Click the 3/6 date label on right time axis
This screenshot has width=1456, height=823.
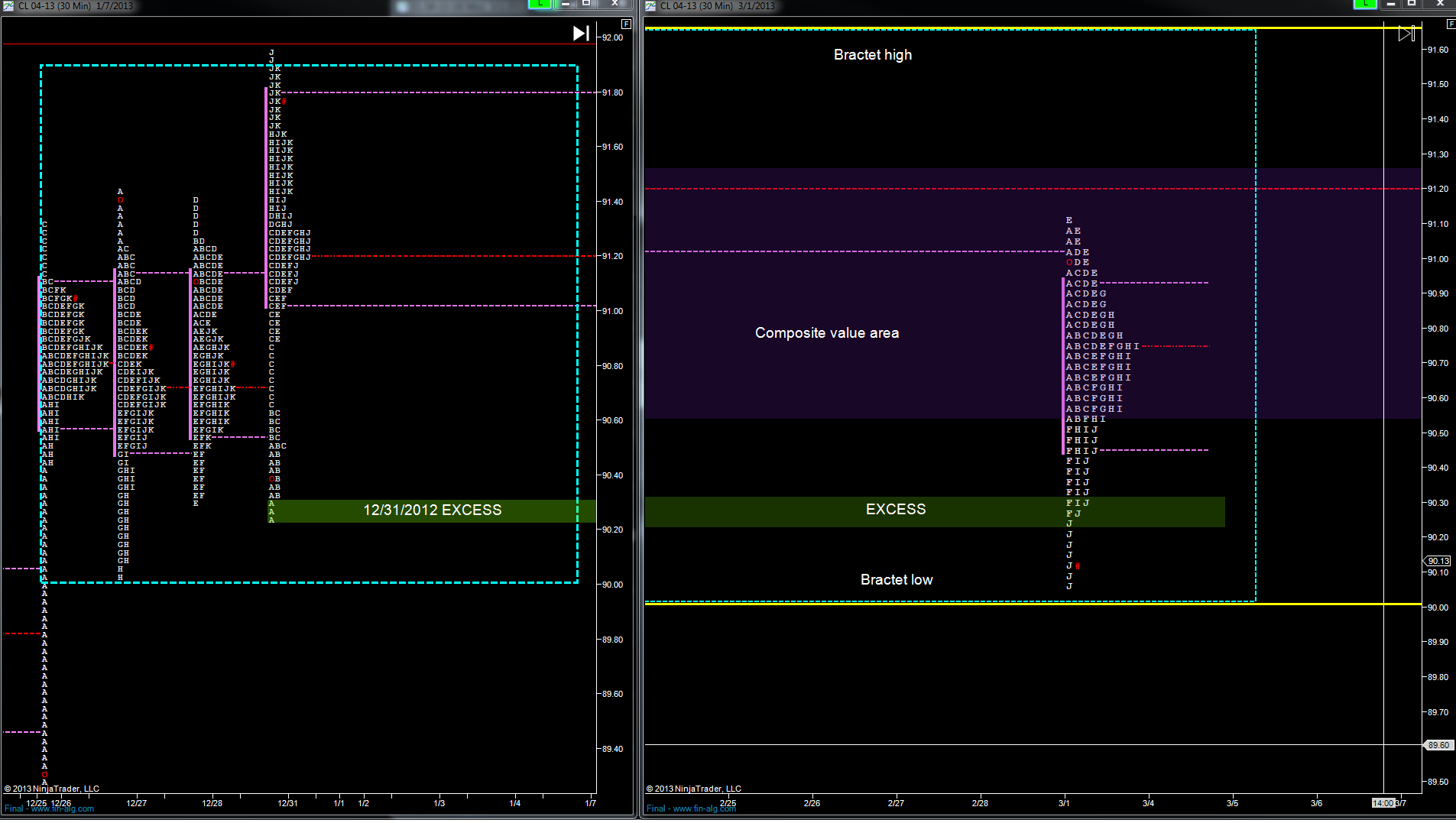click(1316, 803)
